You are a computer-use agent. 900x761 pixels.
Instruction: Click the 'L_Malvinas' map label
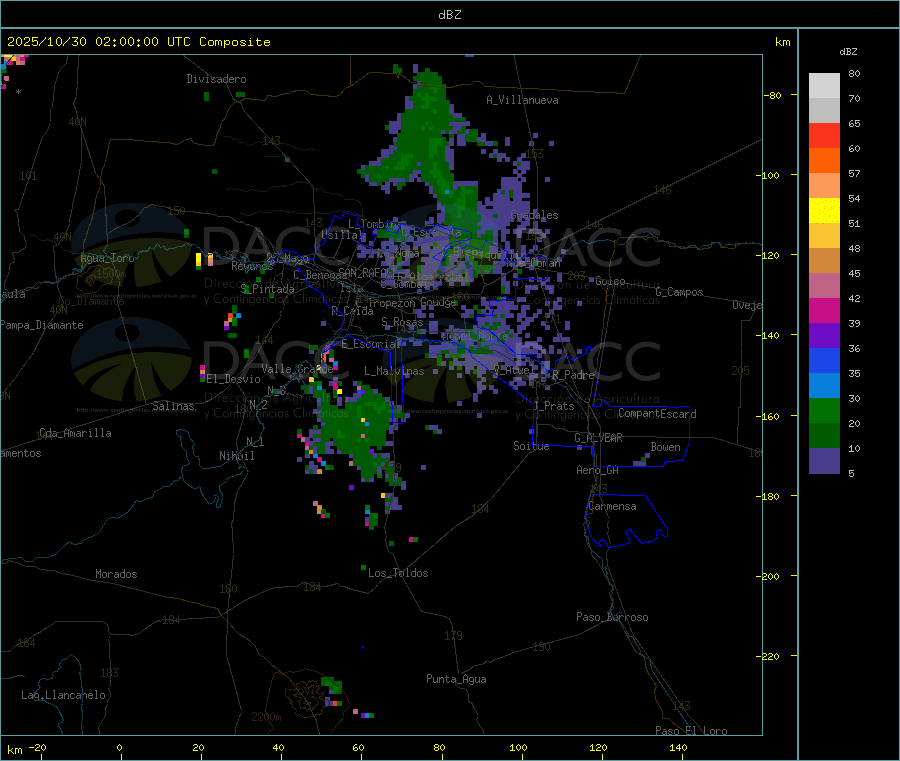tap(394, 371)
